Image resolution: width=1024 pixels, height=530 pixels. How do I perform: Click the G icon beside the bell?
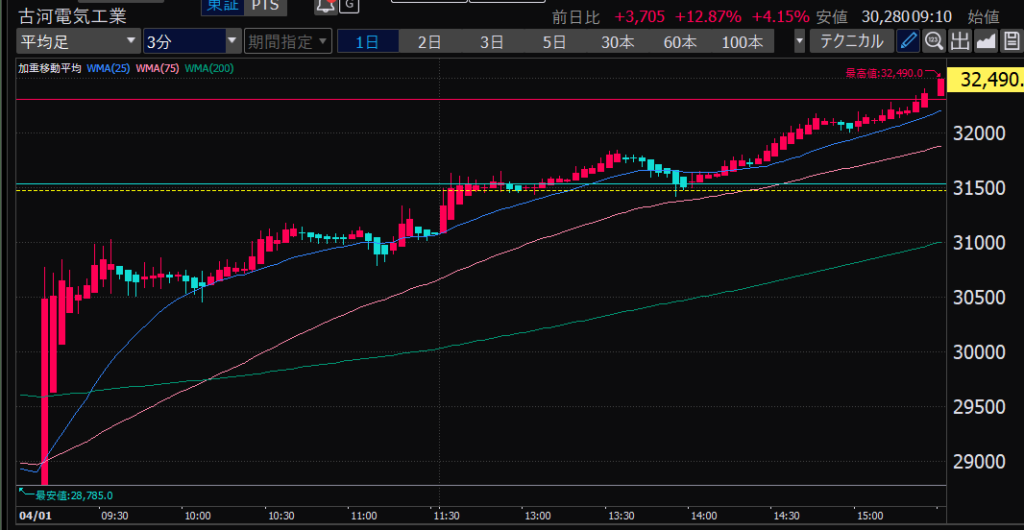coord(349,6)
